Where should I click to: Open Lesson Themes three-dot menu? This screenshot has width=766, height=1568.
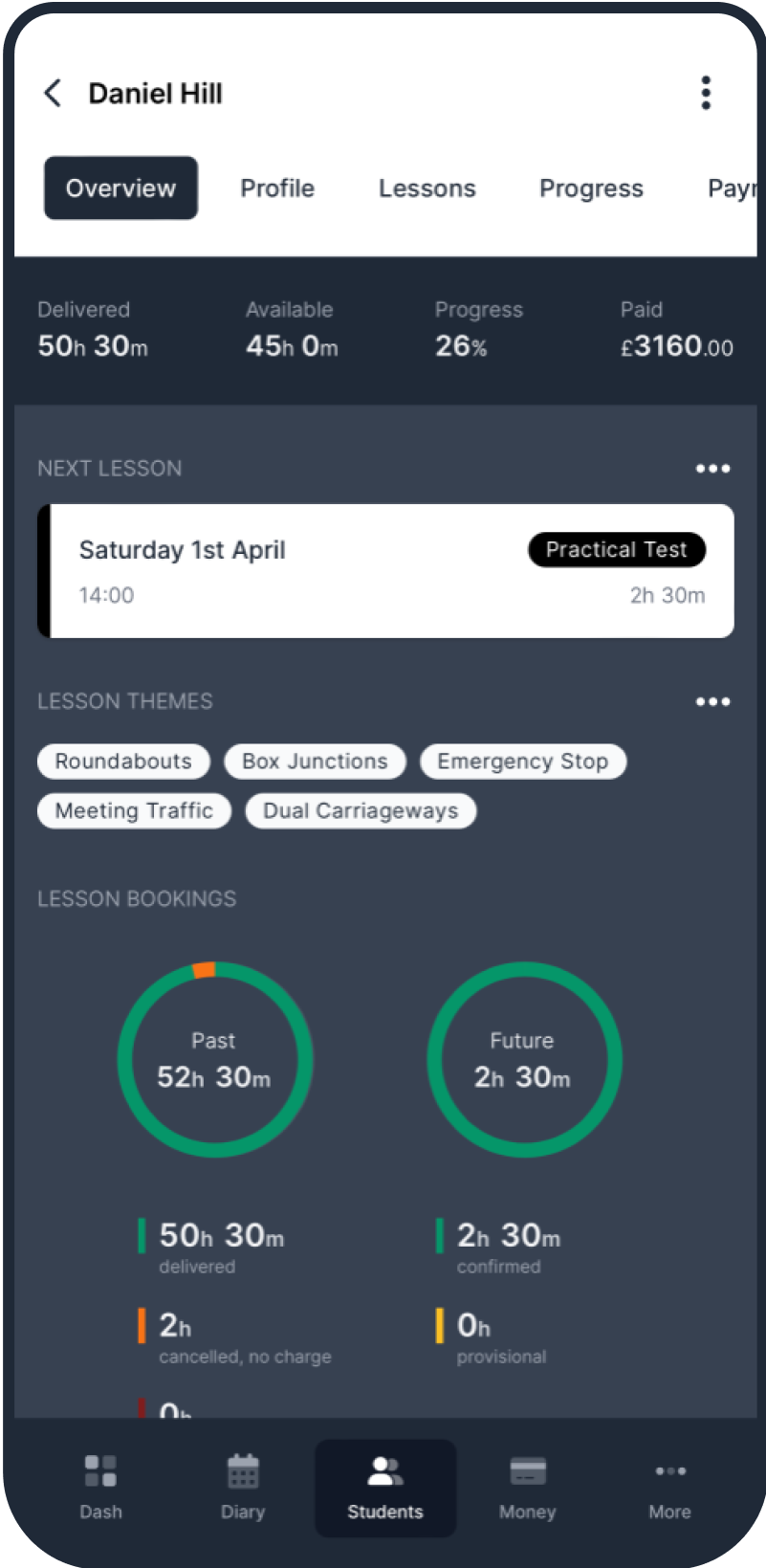[x=712, y=702]
